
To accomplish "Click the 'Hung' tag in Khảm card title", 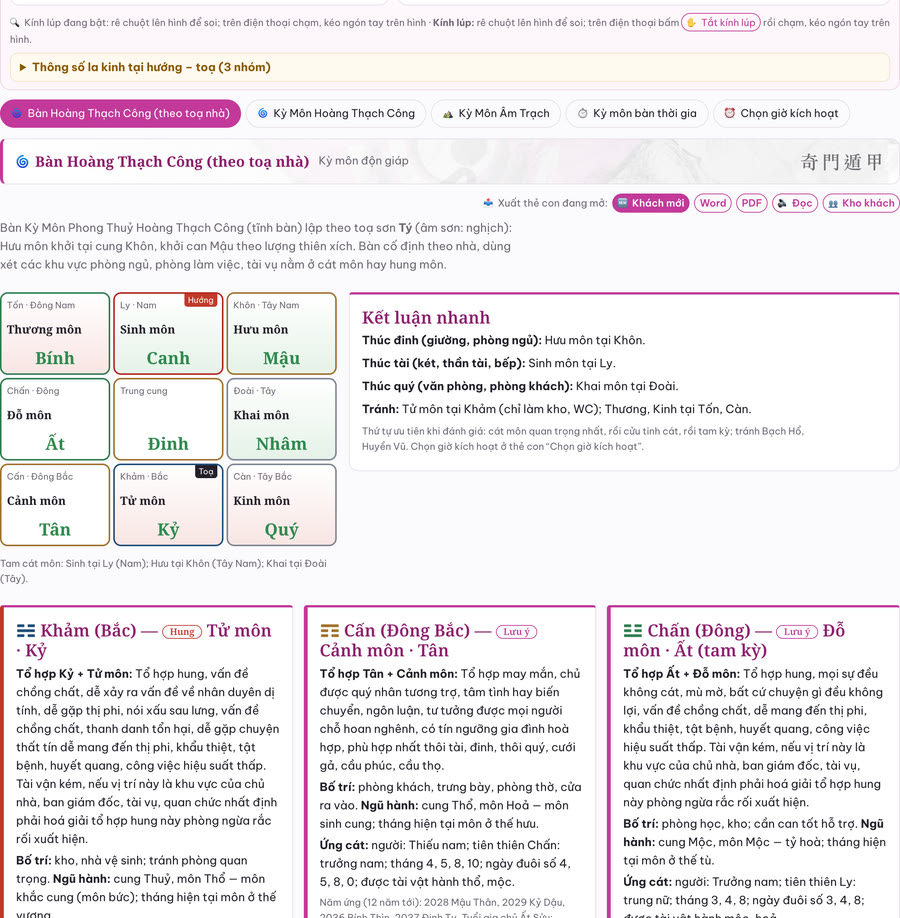I will [x=182, y=632].
